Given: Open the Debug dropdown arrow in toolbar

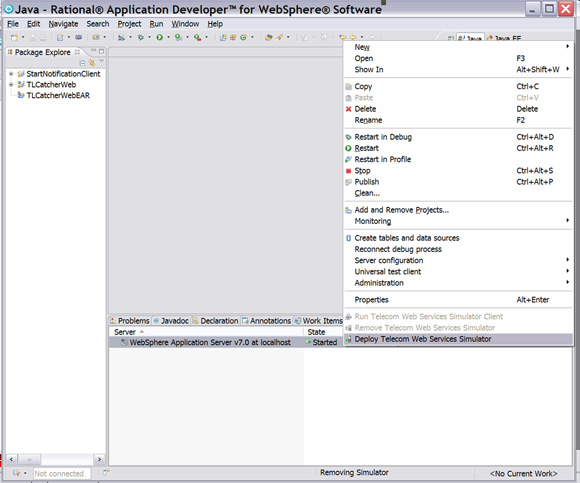Looking at the screenshot, I should 149,37.
